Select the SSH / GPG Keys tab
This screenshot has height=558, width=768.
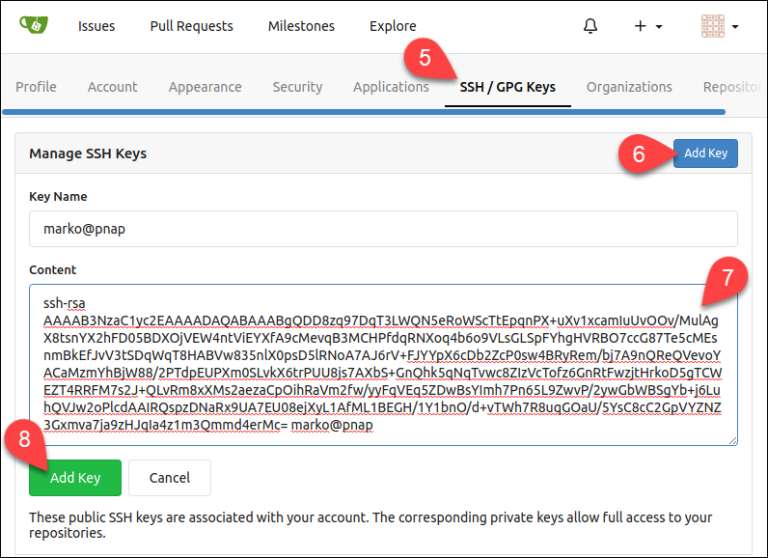pyautogui.click(x=507, y=87)
